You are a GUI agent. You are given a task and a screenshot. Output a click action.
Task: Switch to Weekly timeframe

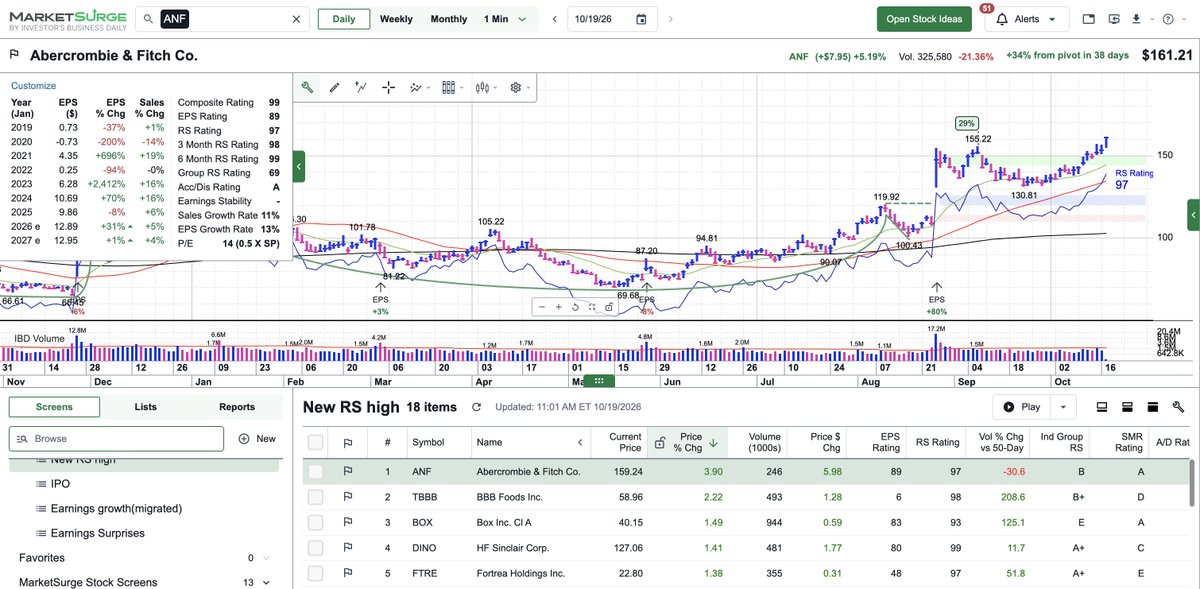pyautogui.click(x=396, y=19)
